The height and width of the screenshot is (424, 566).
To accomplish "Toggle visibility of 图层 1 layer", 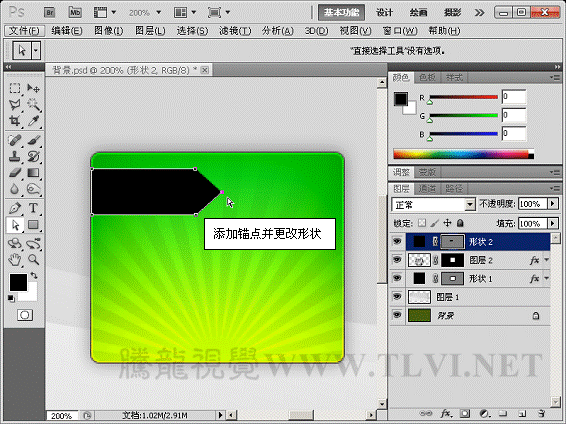I will [x=397, y=297].
